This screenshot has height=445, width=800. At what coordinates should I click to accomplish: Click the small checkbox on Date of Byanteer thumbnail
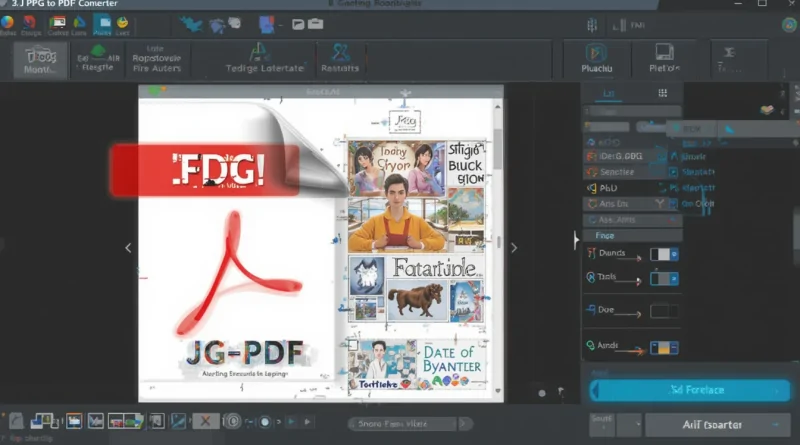pyautogui.click(x=353, y=345)
